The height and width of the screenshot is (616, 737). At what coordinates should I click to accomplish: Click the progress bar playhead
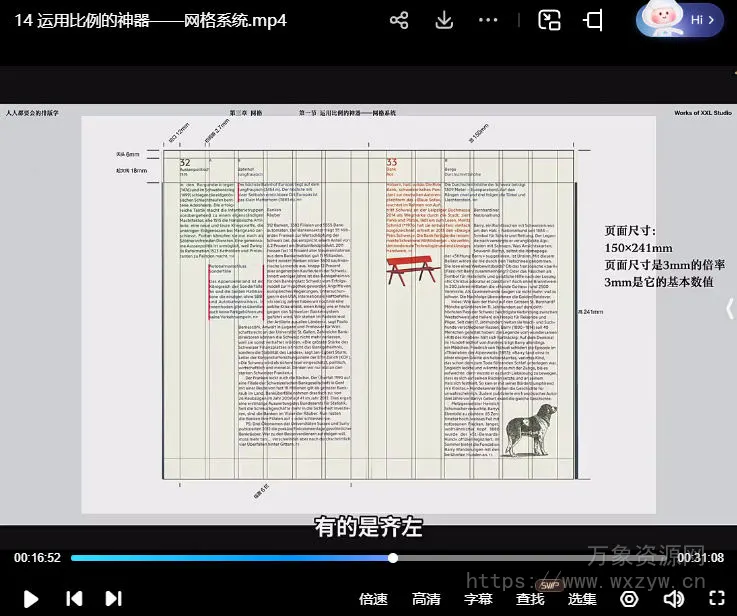[x=393, y=558]
